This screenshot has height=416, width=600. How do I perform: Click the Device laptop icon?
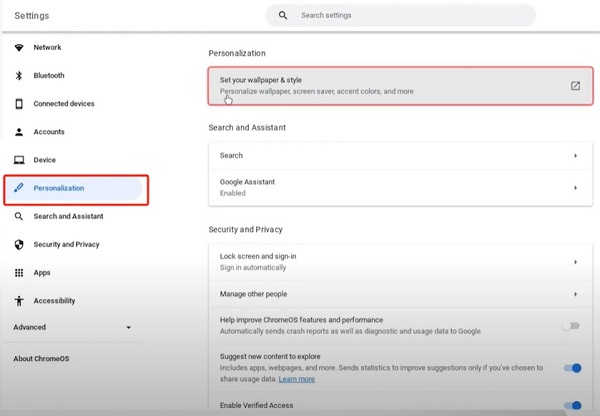[19, 160]
